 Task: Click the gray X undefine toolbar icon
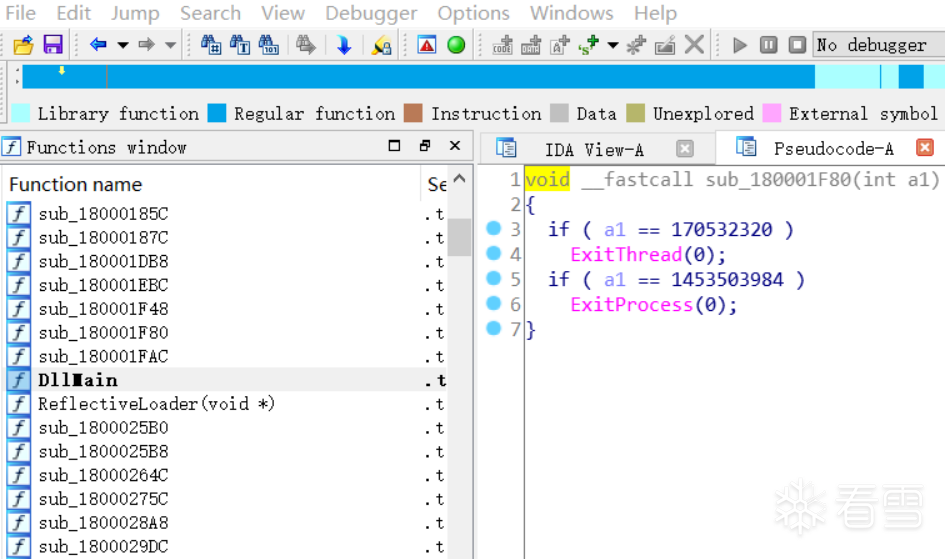pyautogui.click(x=694, y=45)
